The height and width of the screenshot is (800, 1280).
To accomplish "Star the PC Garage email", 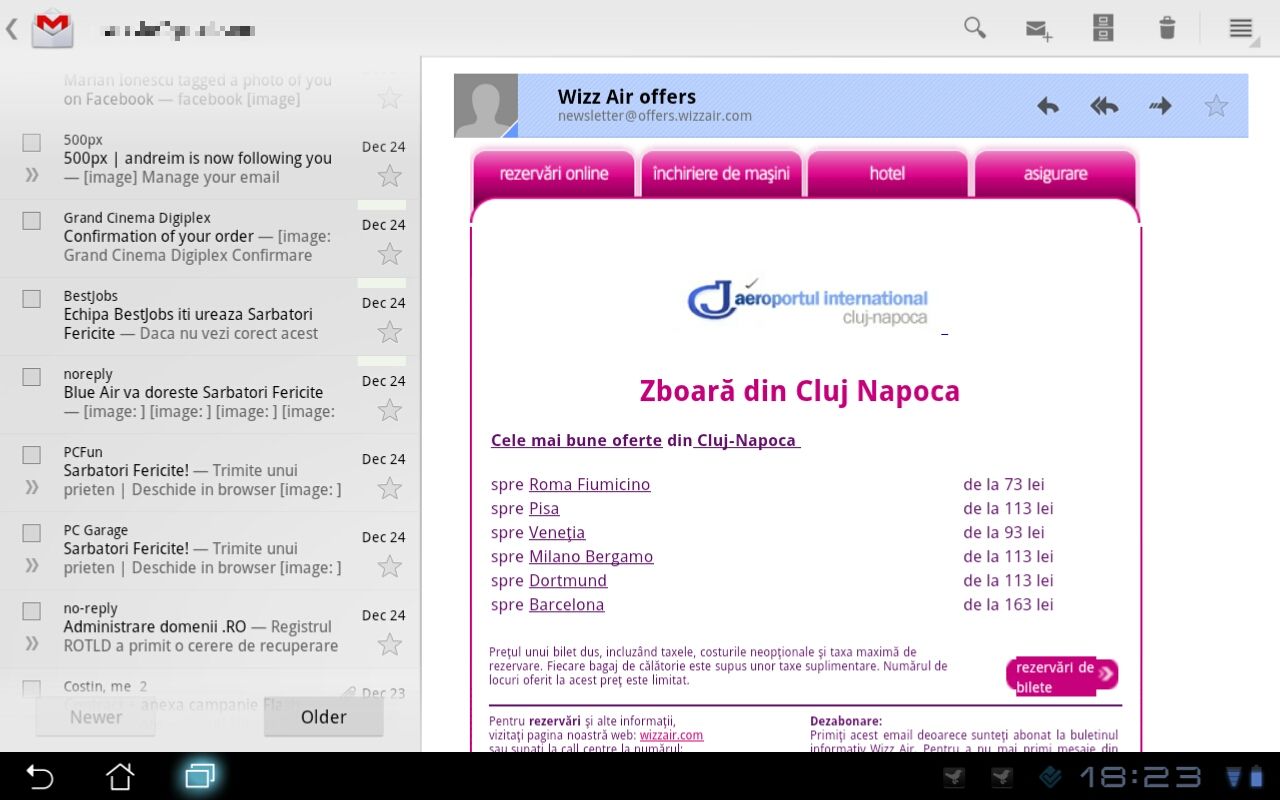I will click(389, 566).
